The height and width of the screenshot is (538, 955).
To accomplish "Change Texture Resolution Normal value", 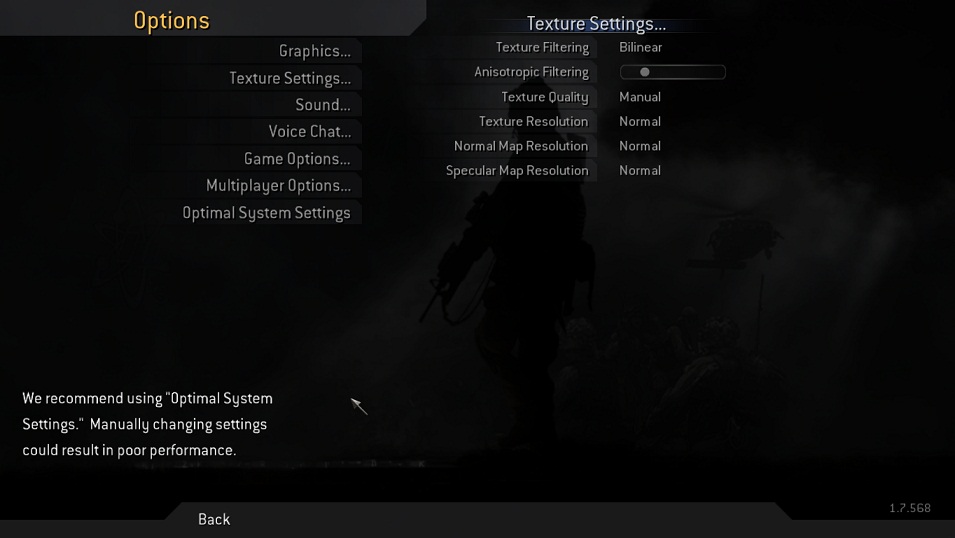I will pos(640,121).
